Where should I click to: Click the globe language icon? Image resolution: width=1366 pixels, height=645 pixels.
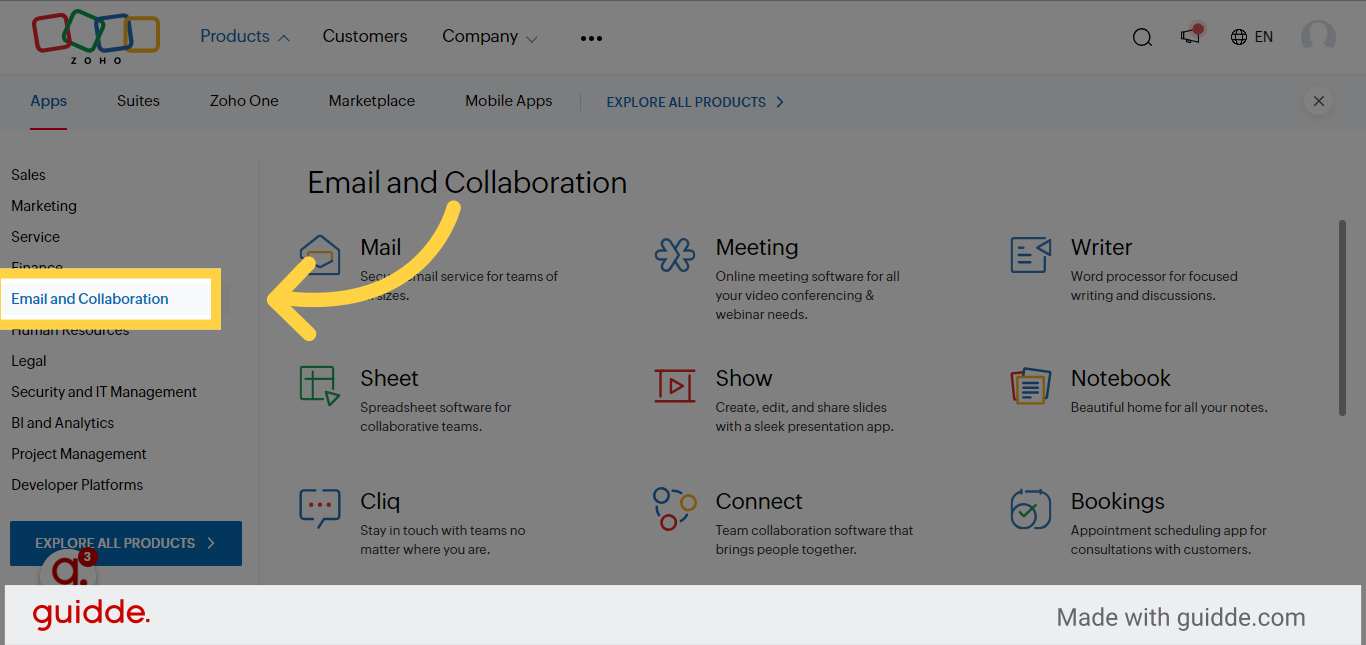pos(1239,37)
